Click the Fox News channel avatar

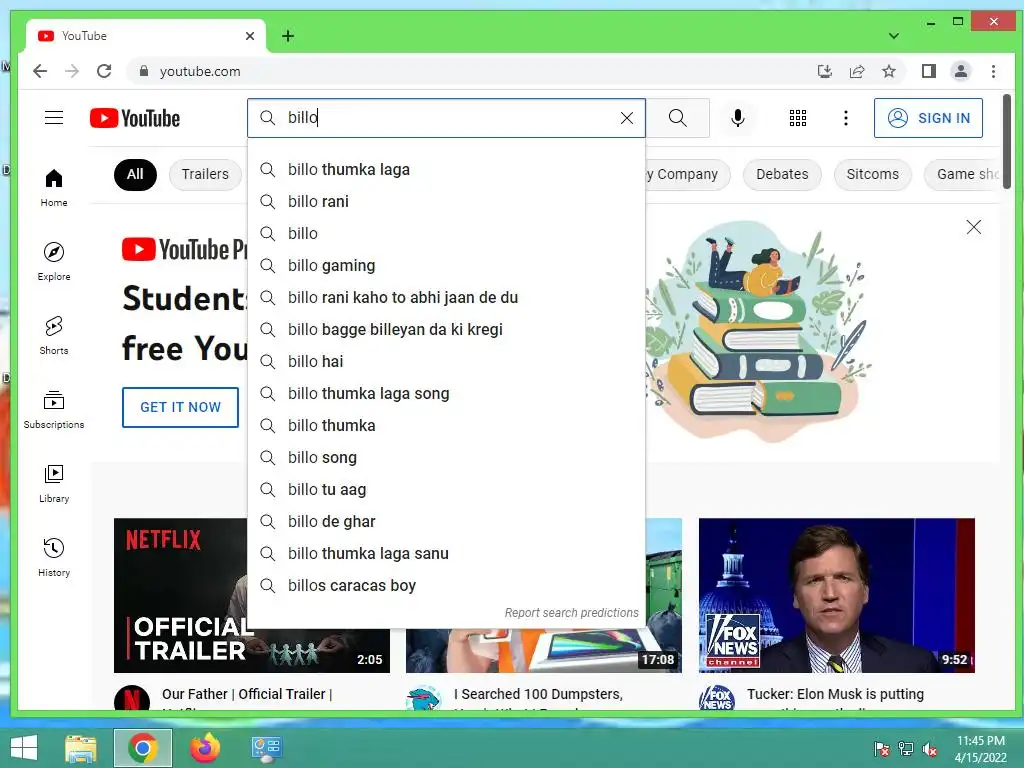coord(717,699)
